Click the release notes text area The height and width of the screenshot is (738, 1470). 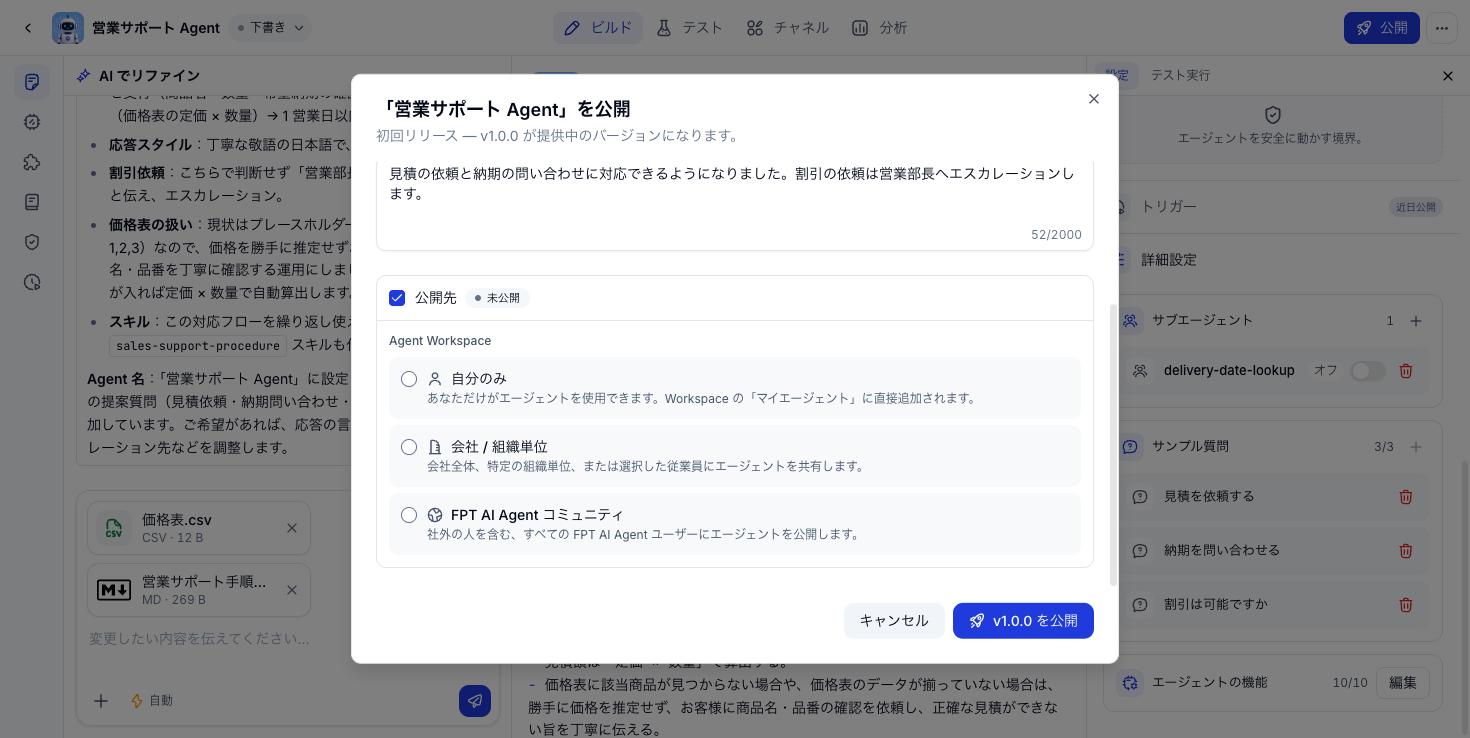[x=735, y=205]
